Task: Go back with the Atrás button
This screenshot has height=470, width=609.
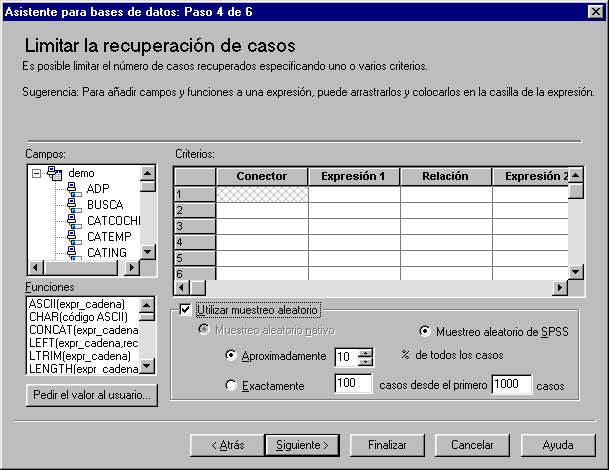Action: point(228,445)
